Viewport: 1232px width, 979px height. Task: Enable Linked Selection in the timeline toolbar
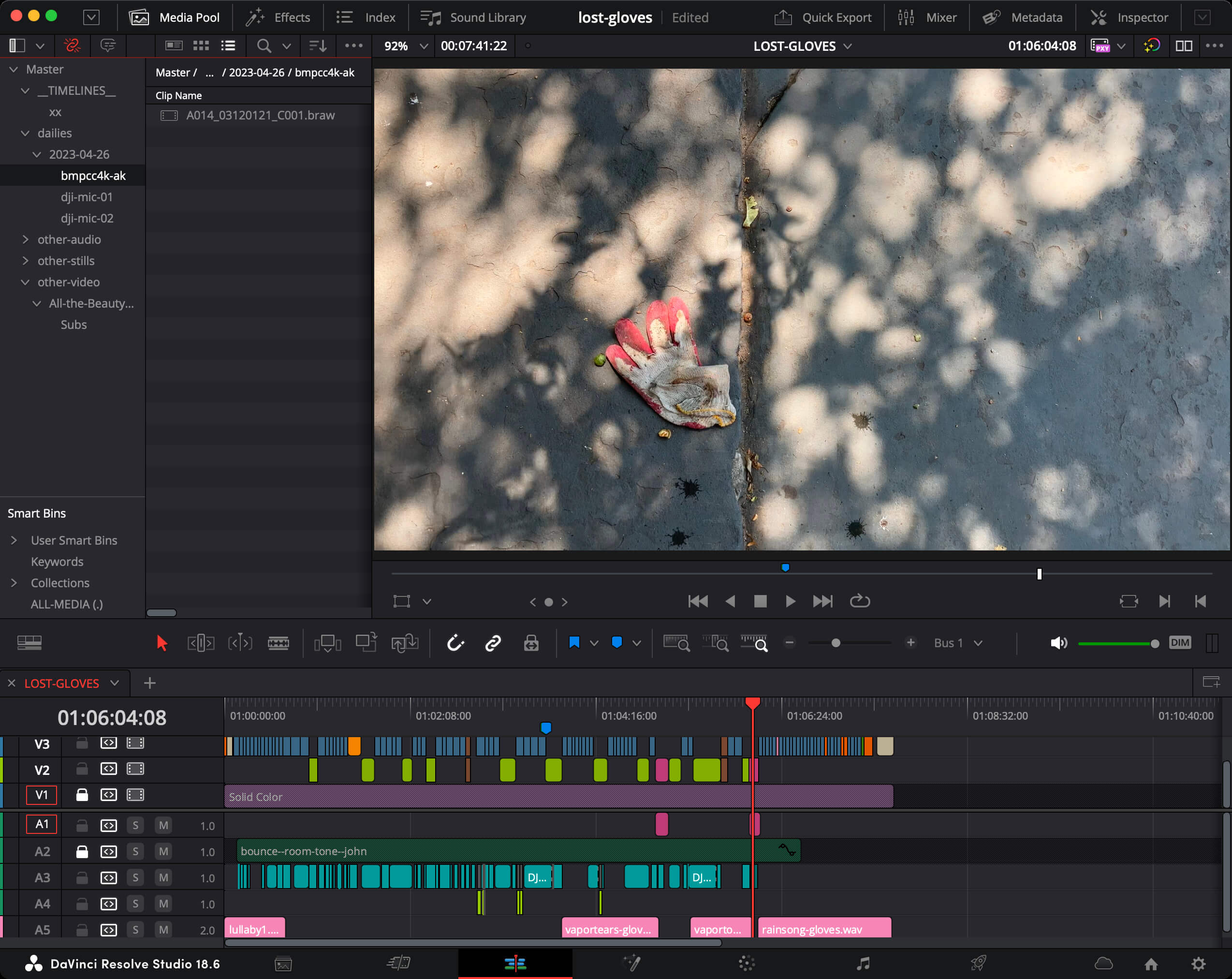pos(492,642)
